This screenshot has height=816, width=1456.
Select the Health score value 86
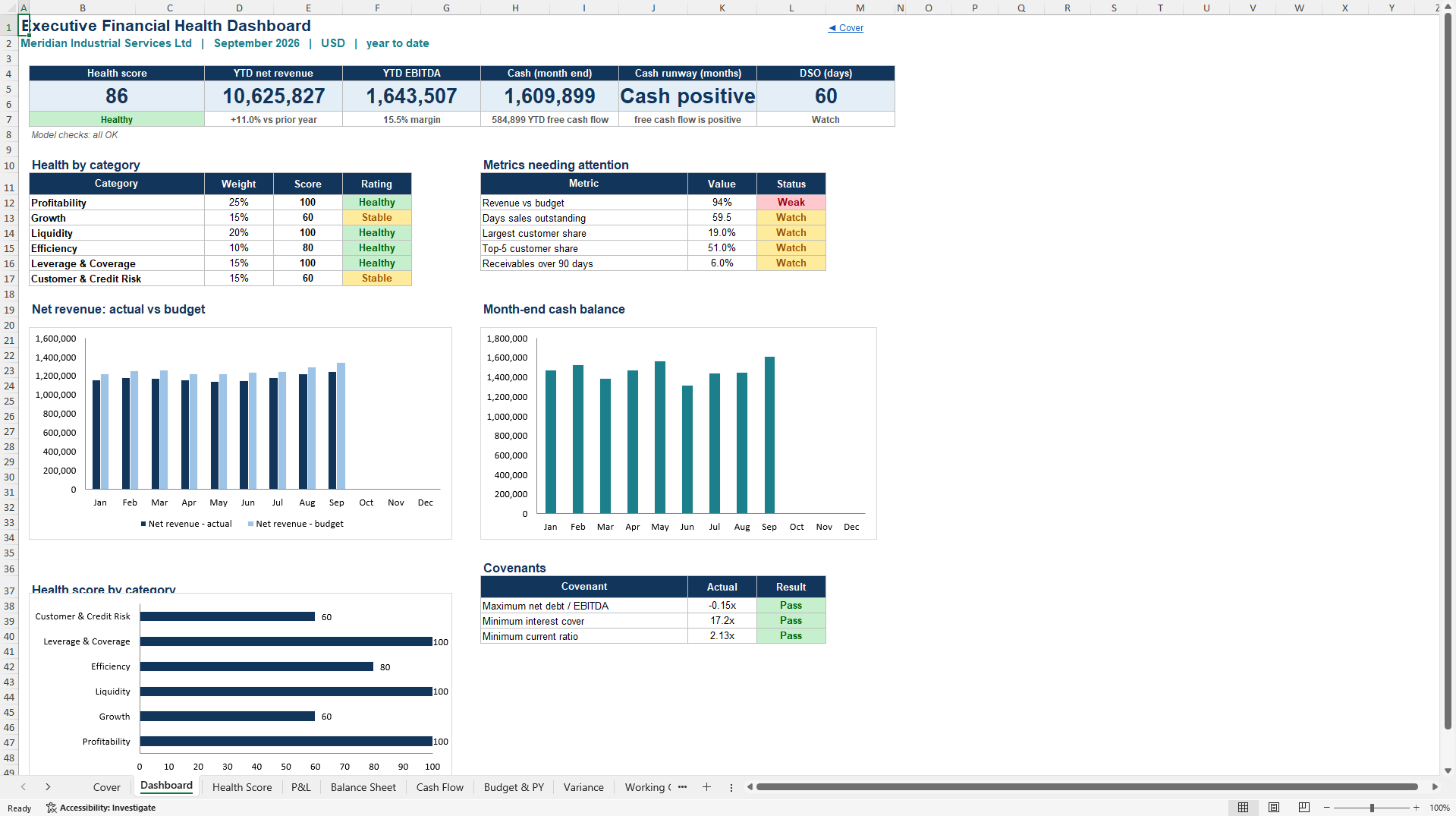tap(117, 96)
